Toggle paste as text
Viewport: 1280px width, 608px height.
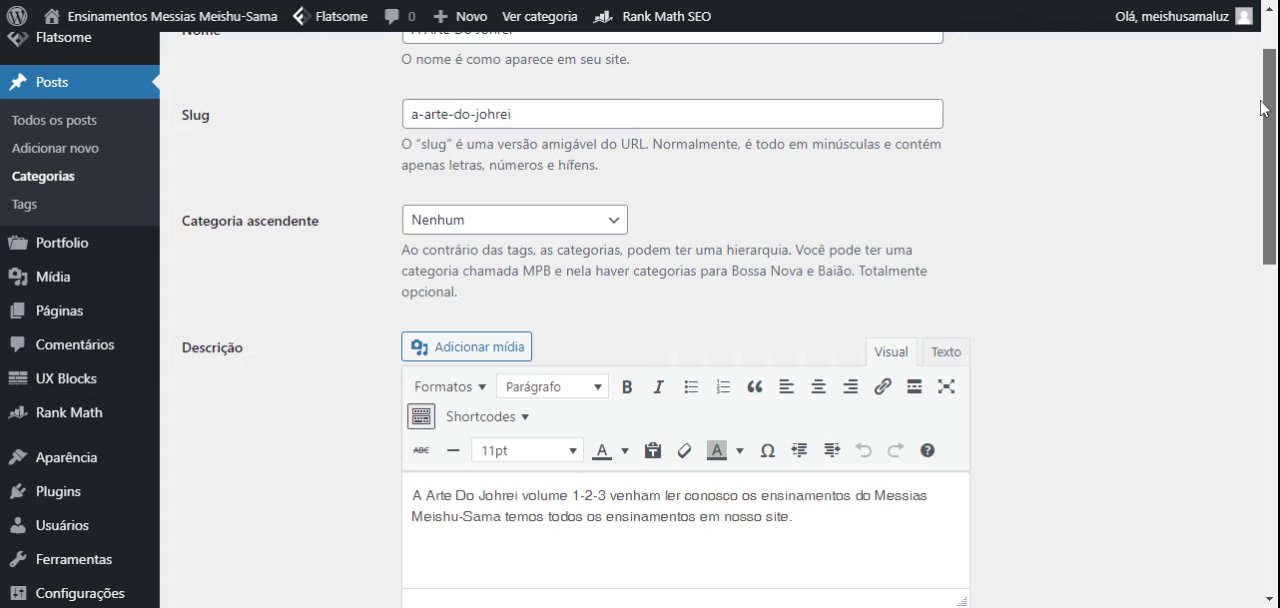pos(653,451)
